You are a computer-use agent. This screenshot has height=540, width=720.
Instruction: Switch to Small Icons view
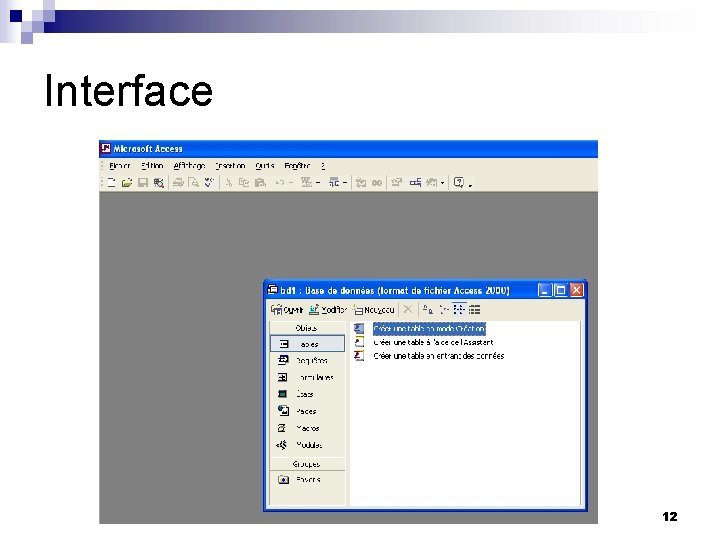click(444, 309)
